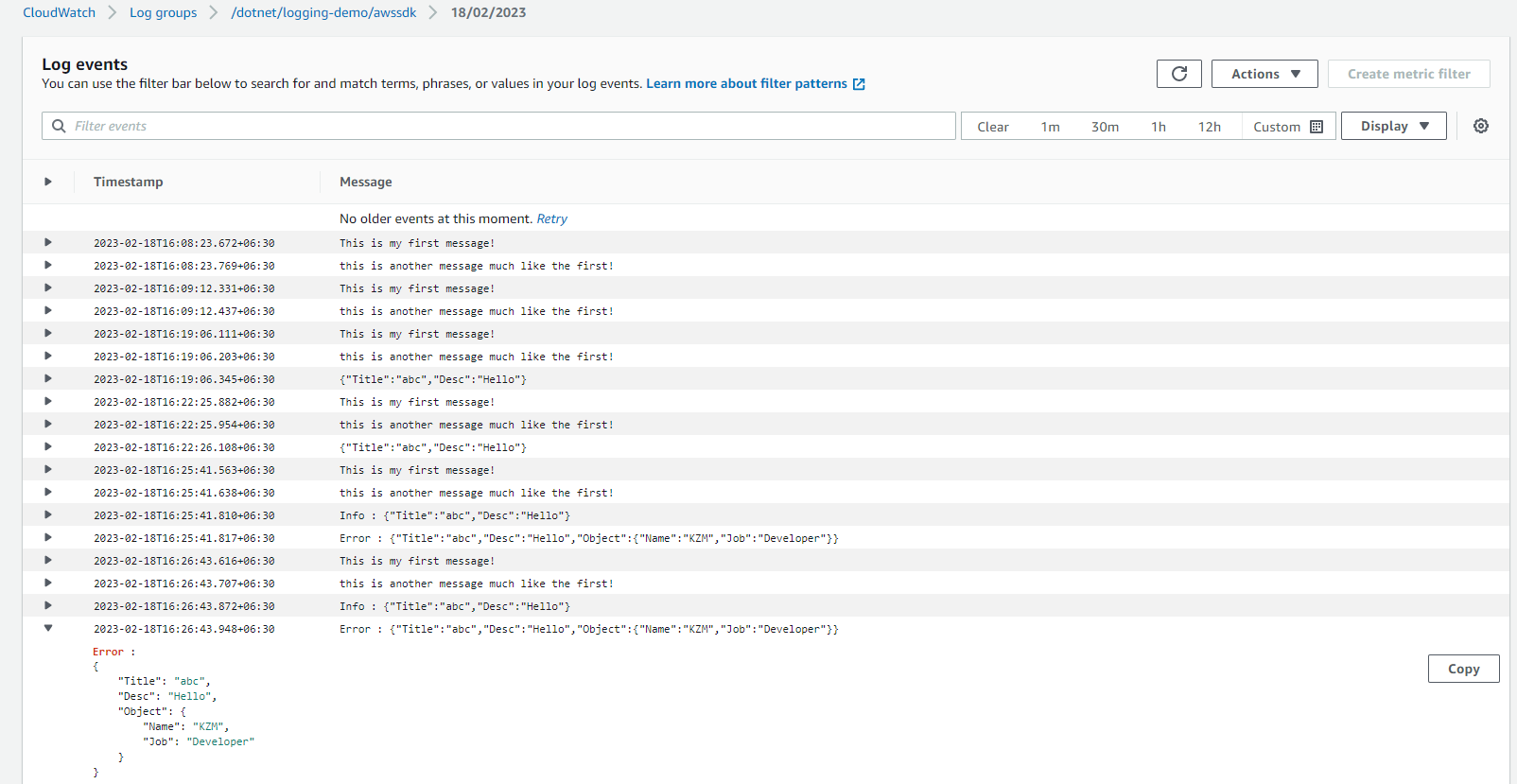Collapse the expanded 16:26:43.948 Error event

pos(48,628)
